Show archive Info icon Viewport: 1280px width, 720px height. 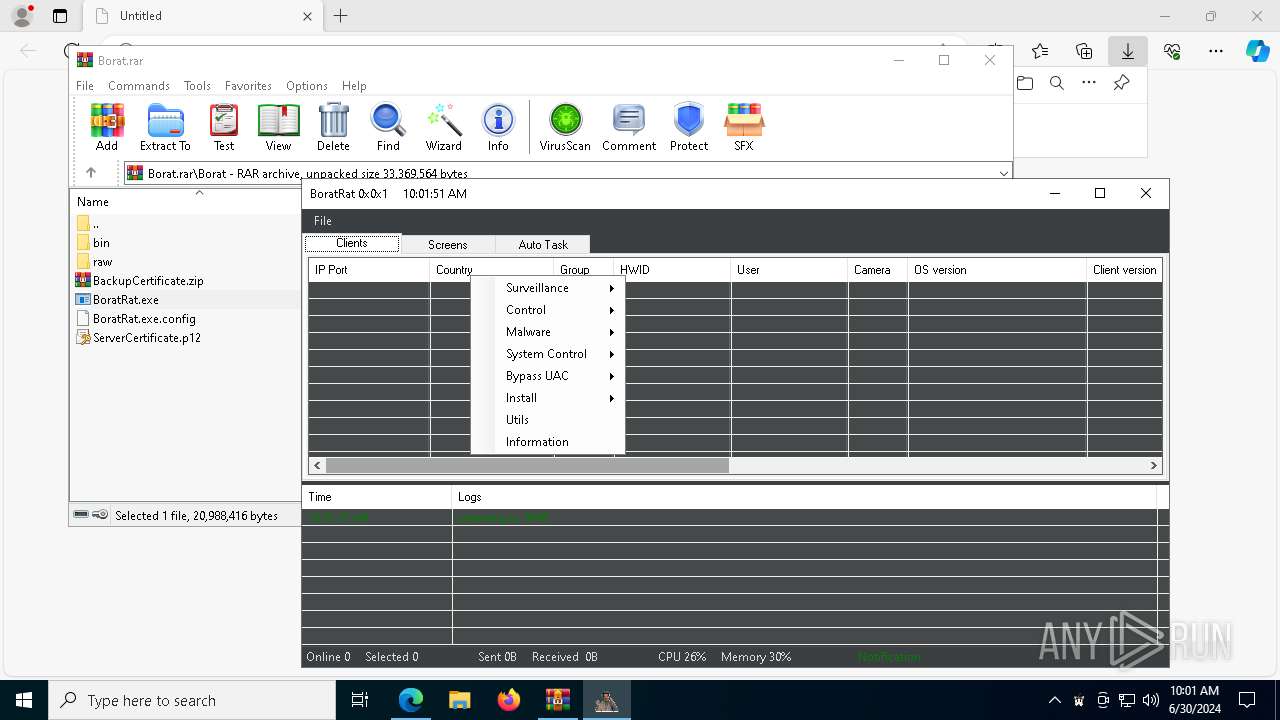(498, 127)
